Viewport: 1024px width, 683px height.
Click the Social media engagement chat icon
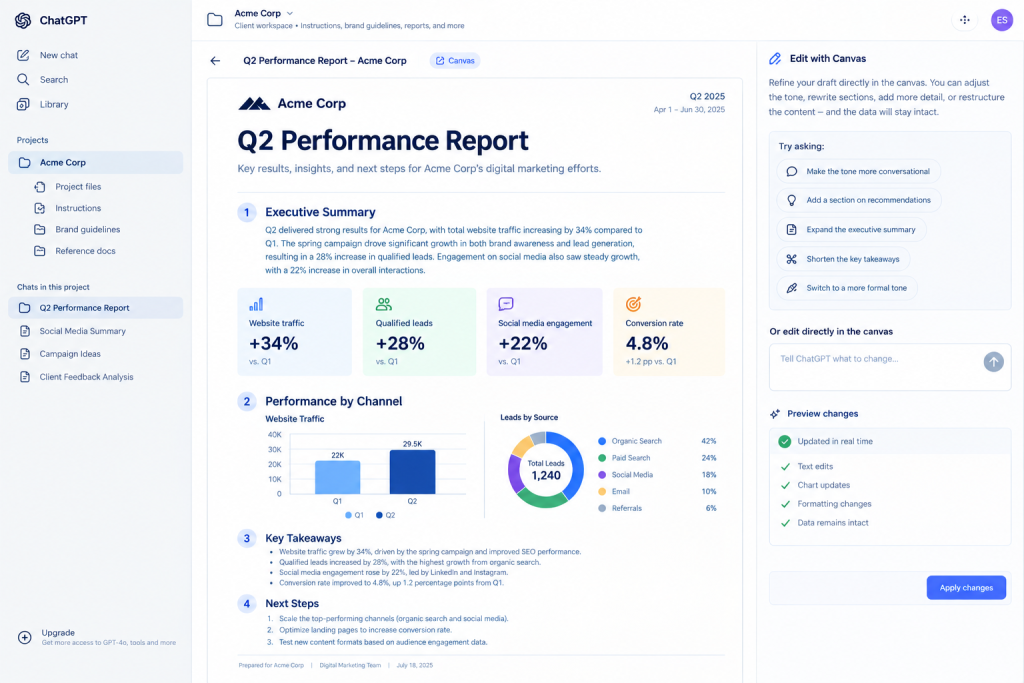[506, 304]
